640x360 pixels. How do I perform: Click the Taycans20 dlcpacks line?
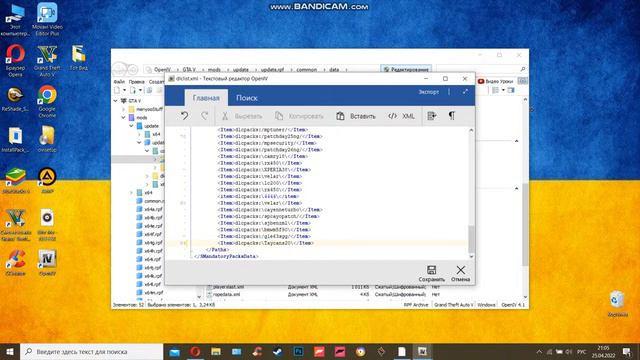[x=265, y=243]
